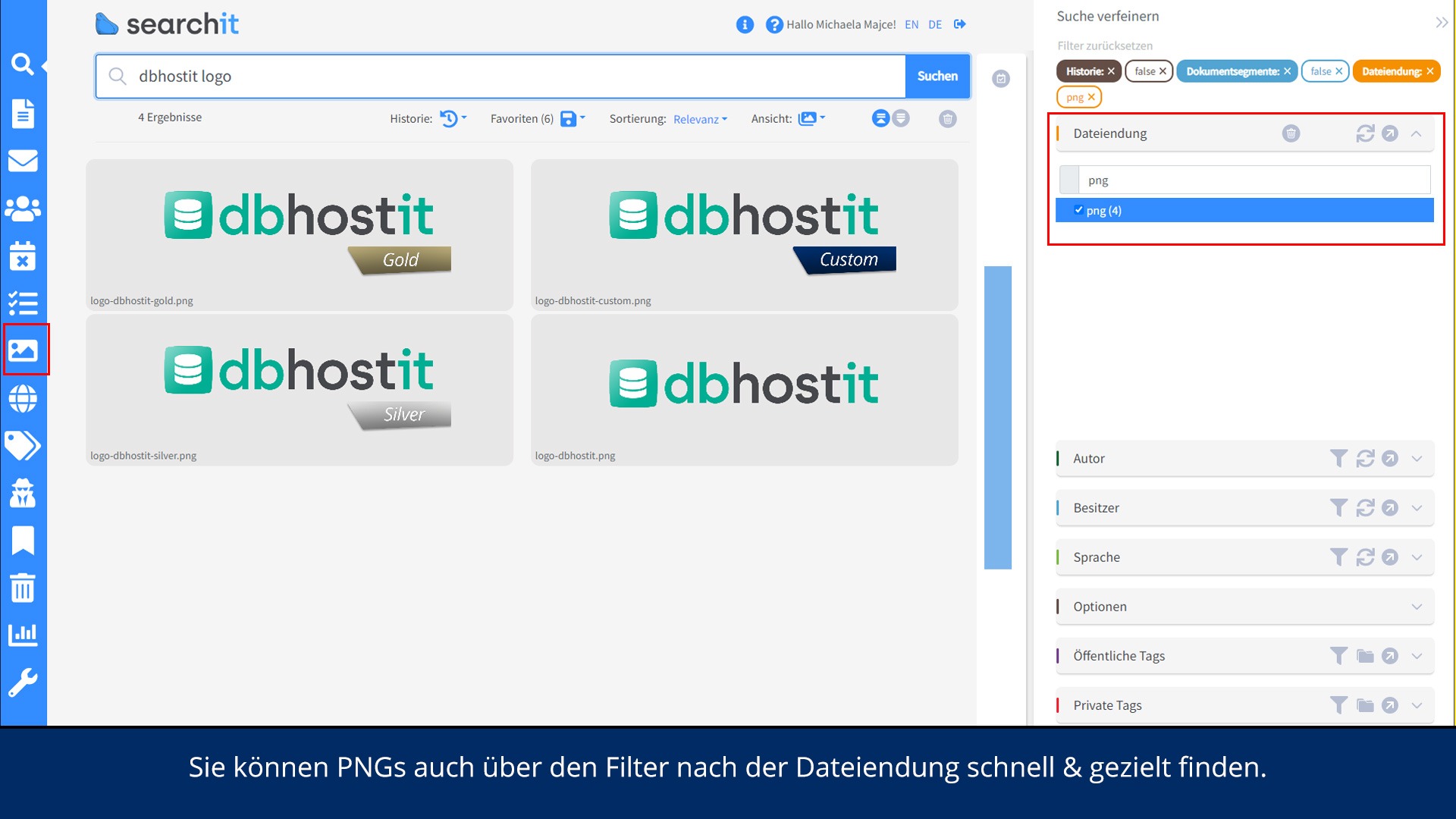
Task: Open the people section in the sidebar
Action: point(23,209)
